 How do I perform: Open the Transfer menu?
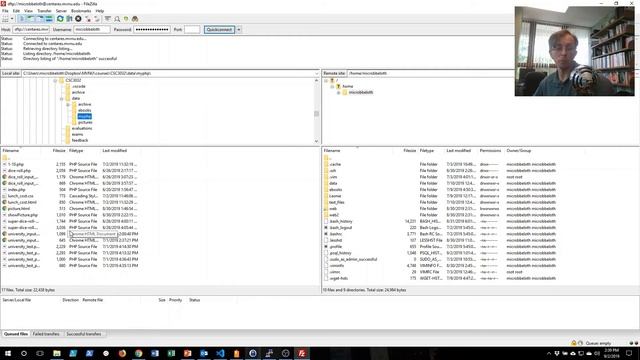44,11
